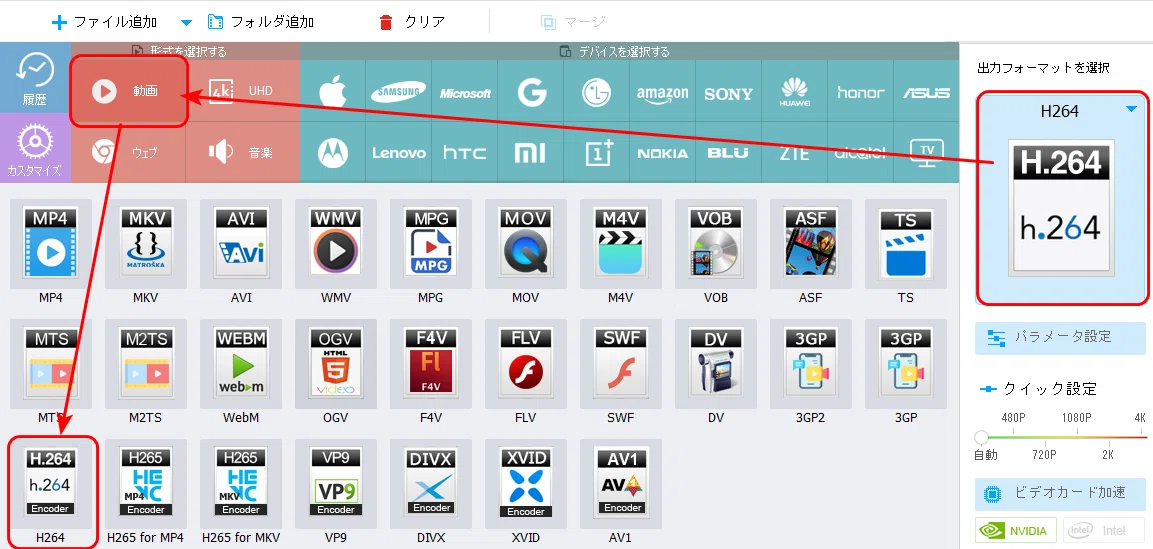Open the 履歴 history panel
Screen dimensions: 1153x549
coord(35,78)
